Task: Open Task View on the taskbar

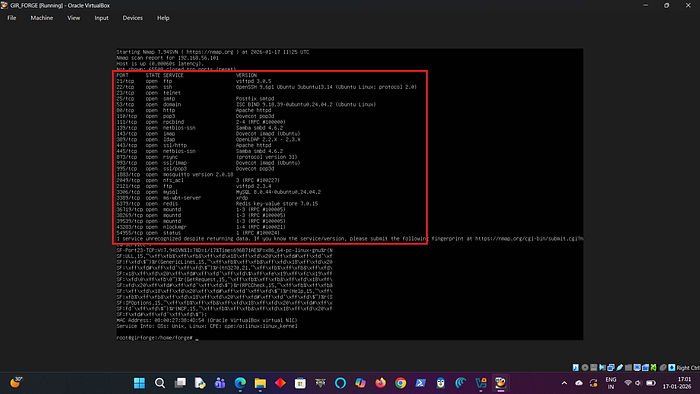Action: [x=180, y=383]
